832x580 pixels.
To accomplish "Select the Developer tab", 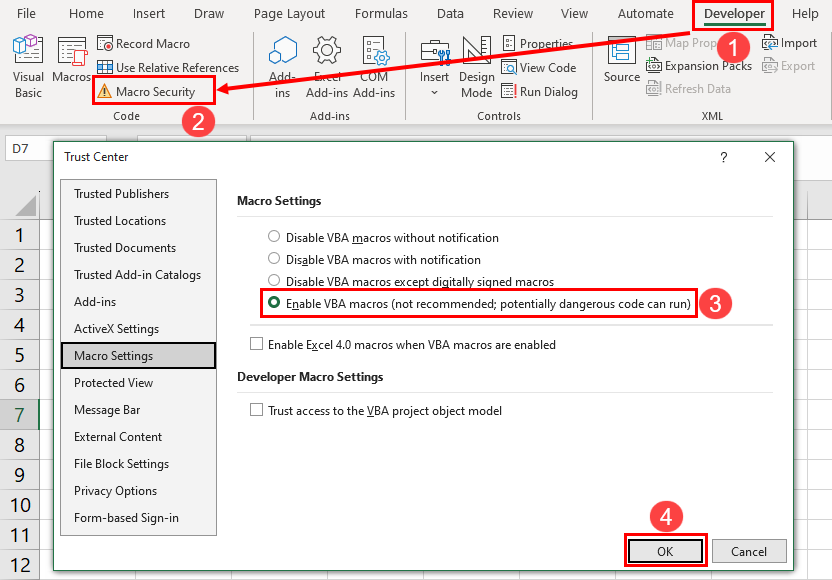I will click(x=734, y=14).
